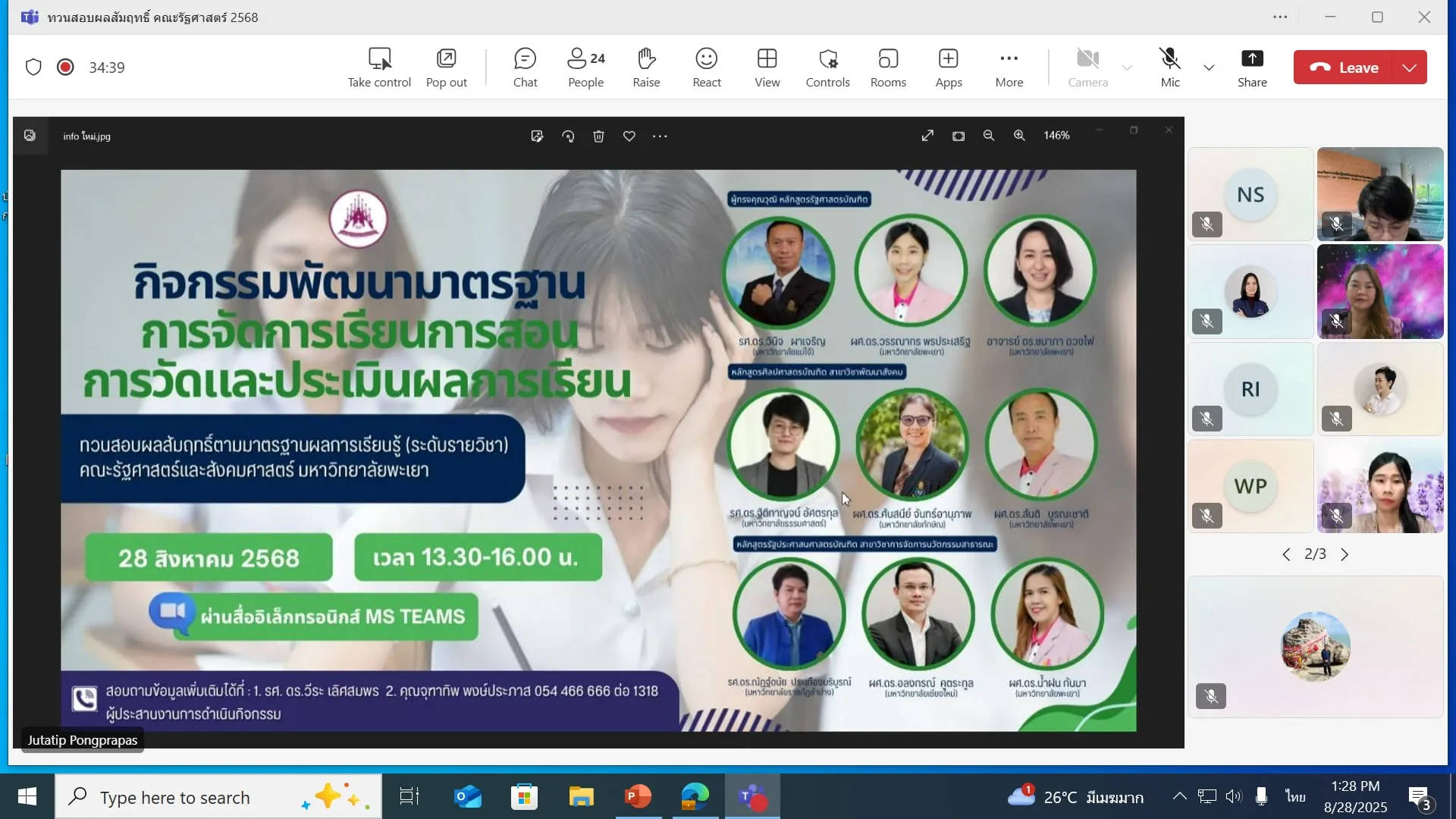The image size is (1456, 819).
Task: Open the React emoji menu
Action: (x=707, y=67)
